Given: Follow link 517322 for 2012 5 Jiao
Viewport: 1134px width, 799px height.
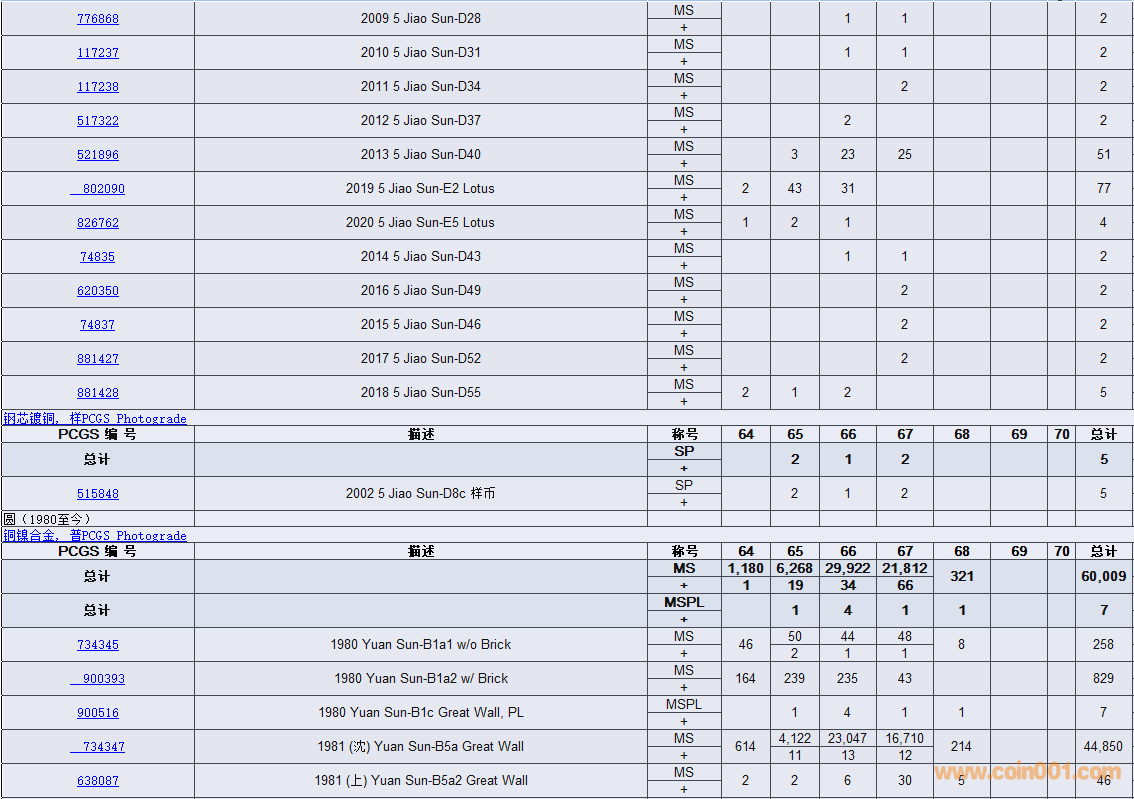Looking at the screenshot, I should [97, 121].
